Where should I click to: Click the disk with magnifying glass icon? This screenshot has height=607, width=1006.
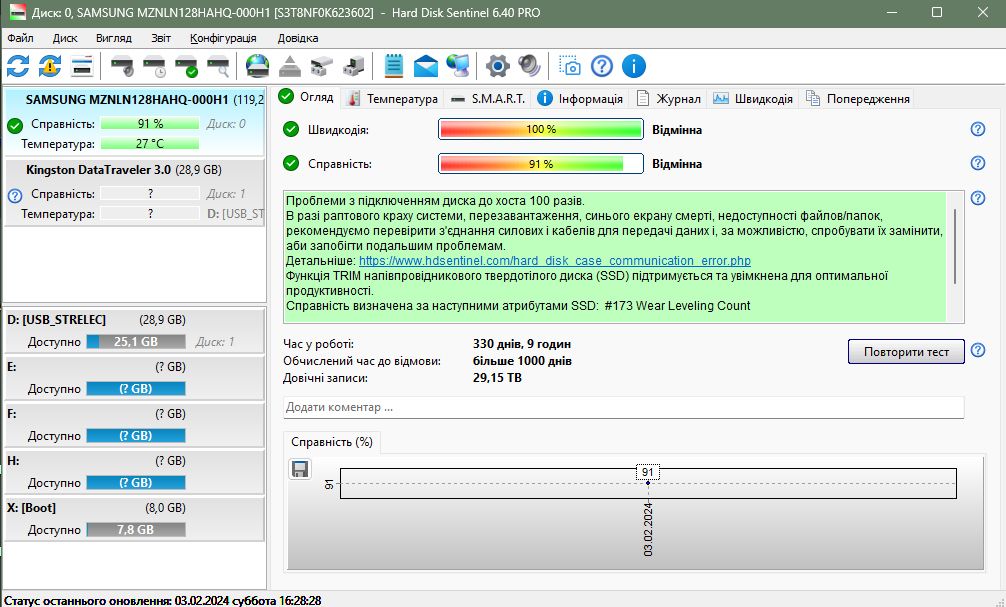(218, 66)
